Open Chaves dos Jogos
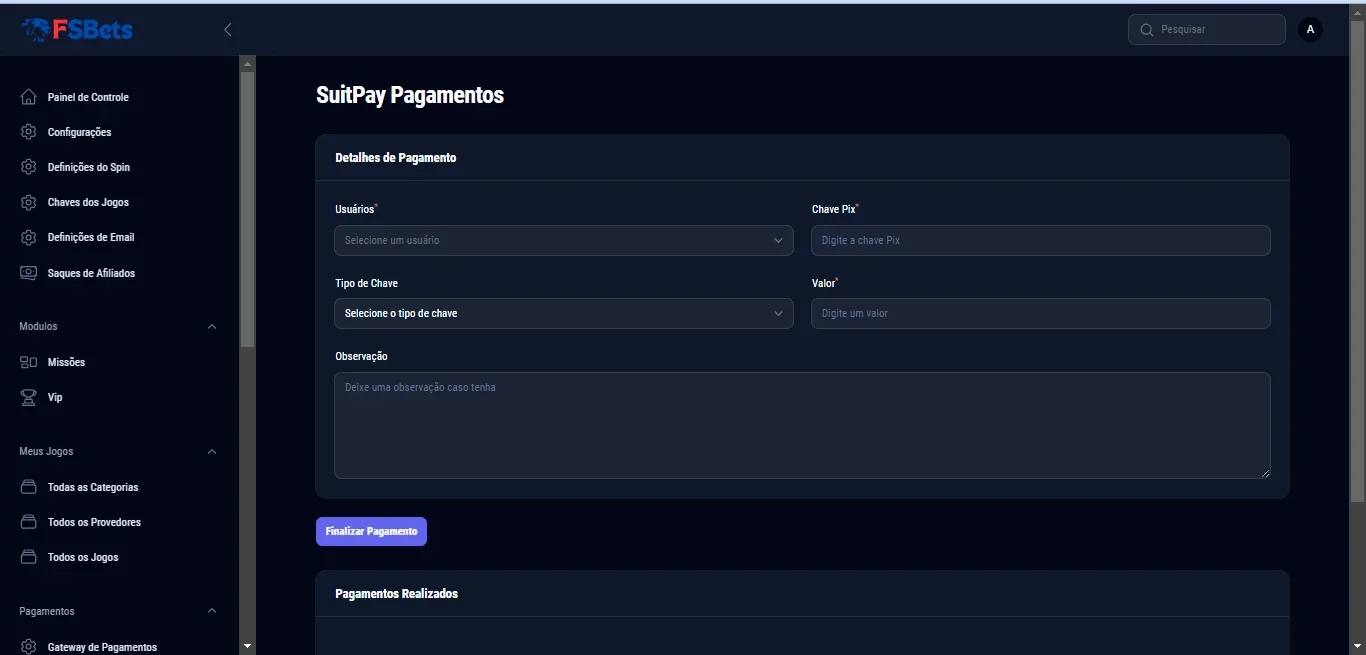Viewport: 1366px width, 655px height. [x=88, y=202]
